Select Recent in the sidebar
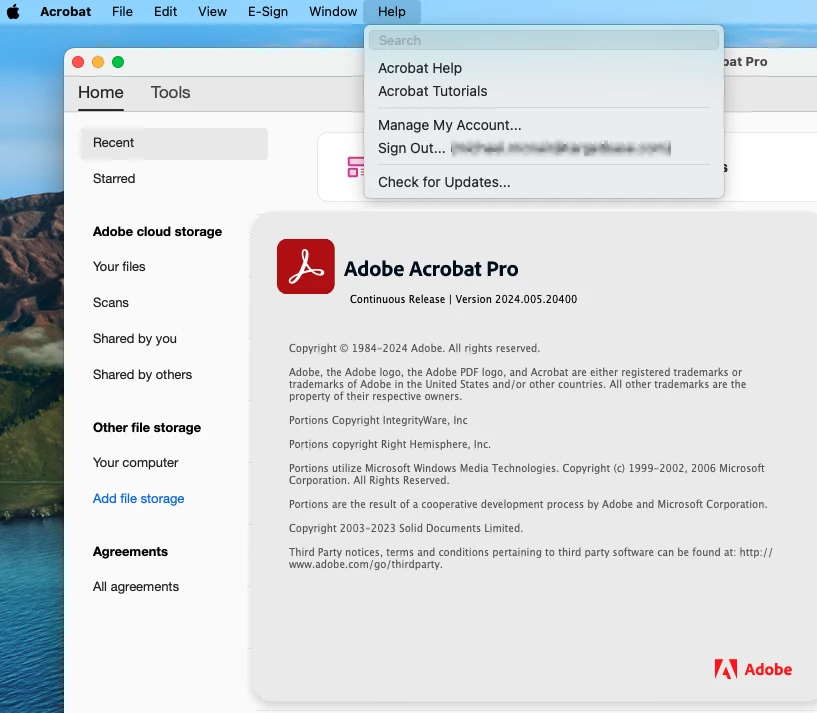Image resolution: width=817 pixels, height=713 pixels. [x=174, y=143]
